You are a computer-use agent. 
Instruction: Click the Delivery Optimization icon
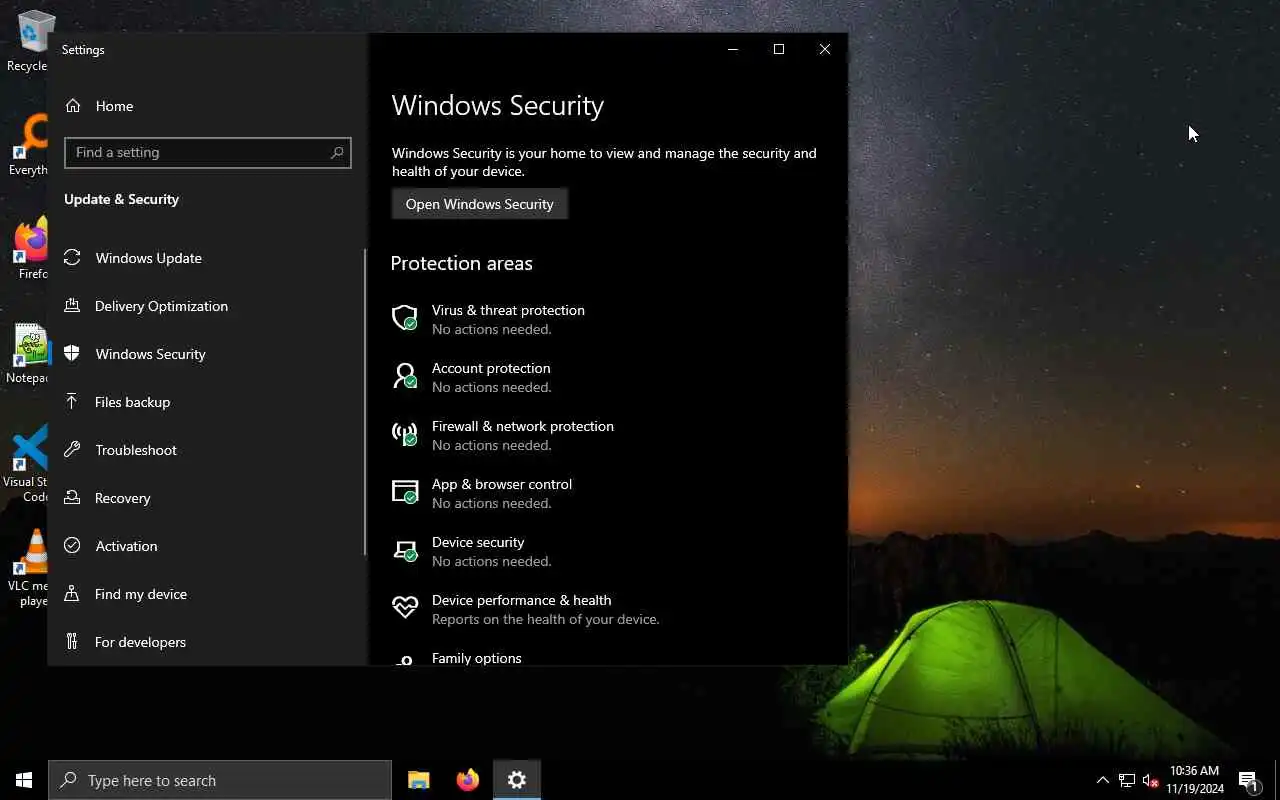72,306
